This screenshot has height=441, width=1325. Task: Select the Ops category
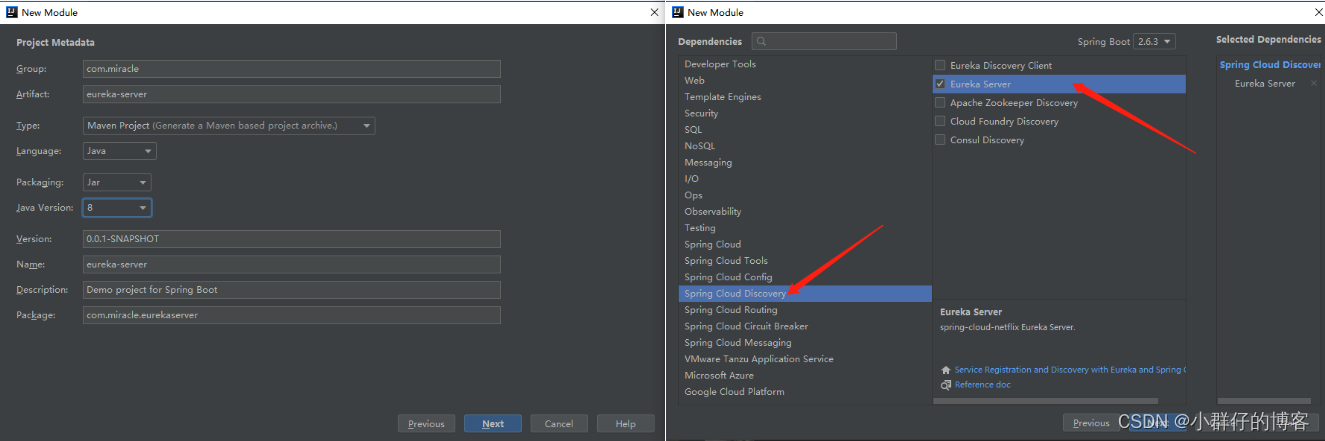[805, 195]
